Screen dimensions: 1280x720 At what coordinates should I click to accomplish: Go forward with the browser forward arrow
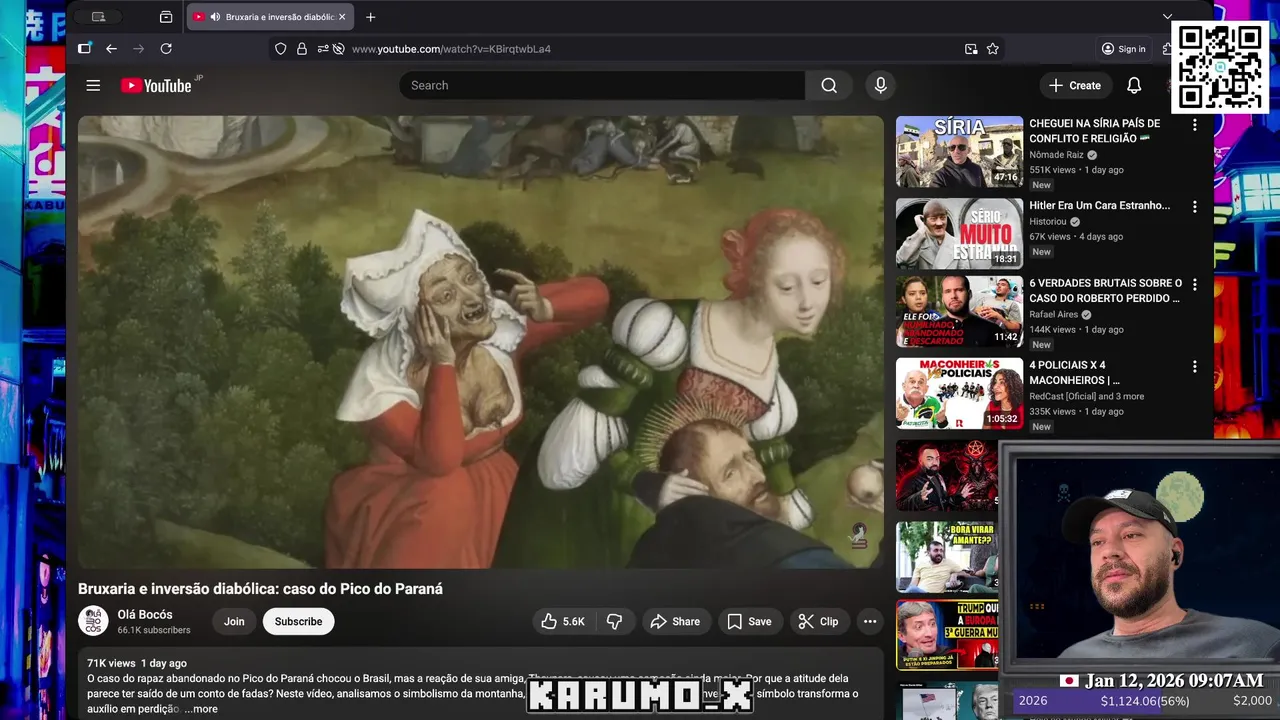tap(138, 48)
